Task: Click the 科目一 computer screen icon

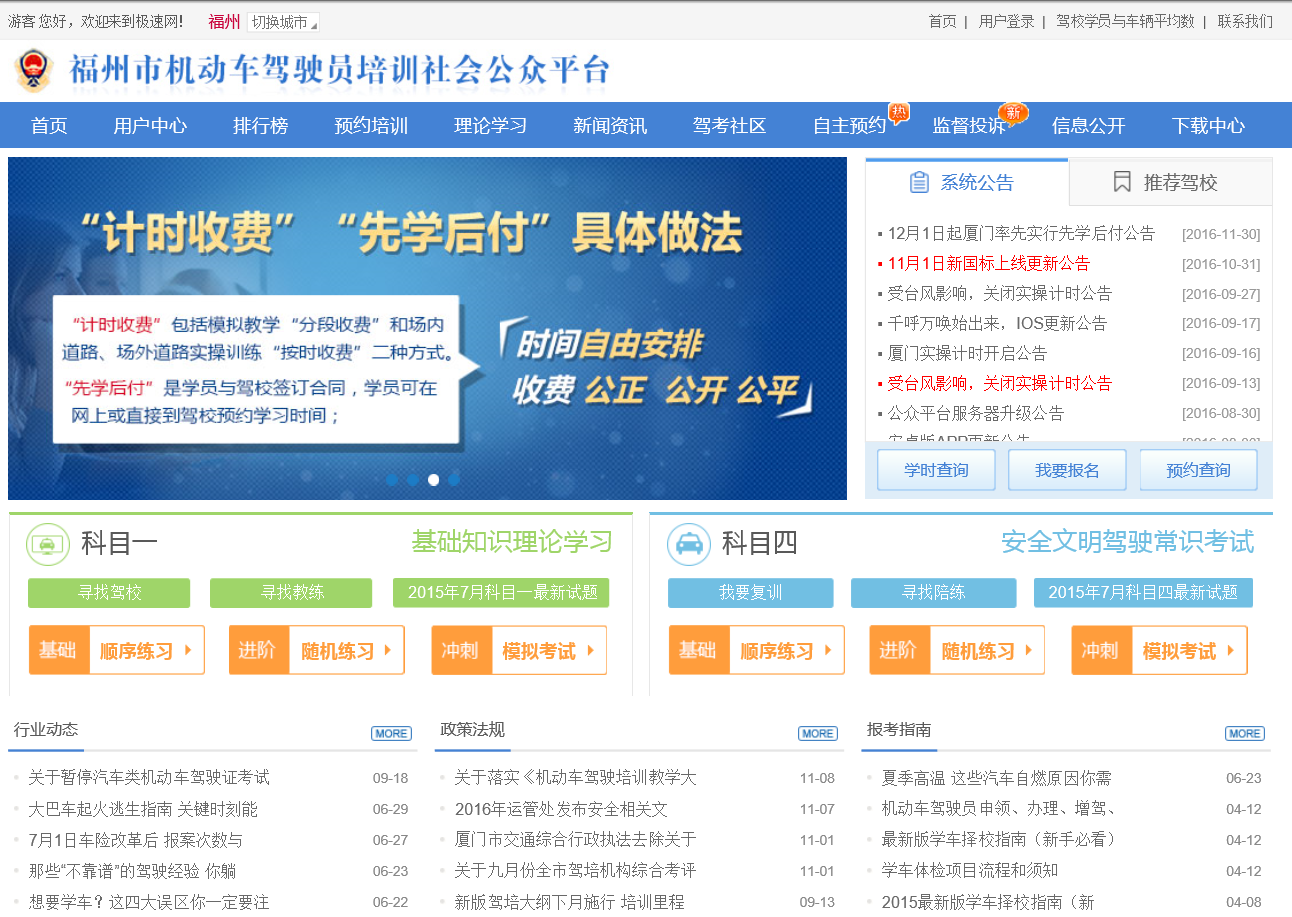Action: pos(47,544)
